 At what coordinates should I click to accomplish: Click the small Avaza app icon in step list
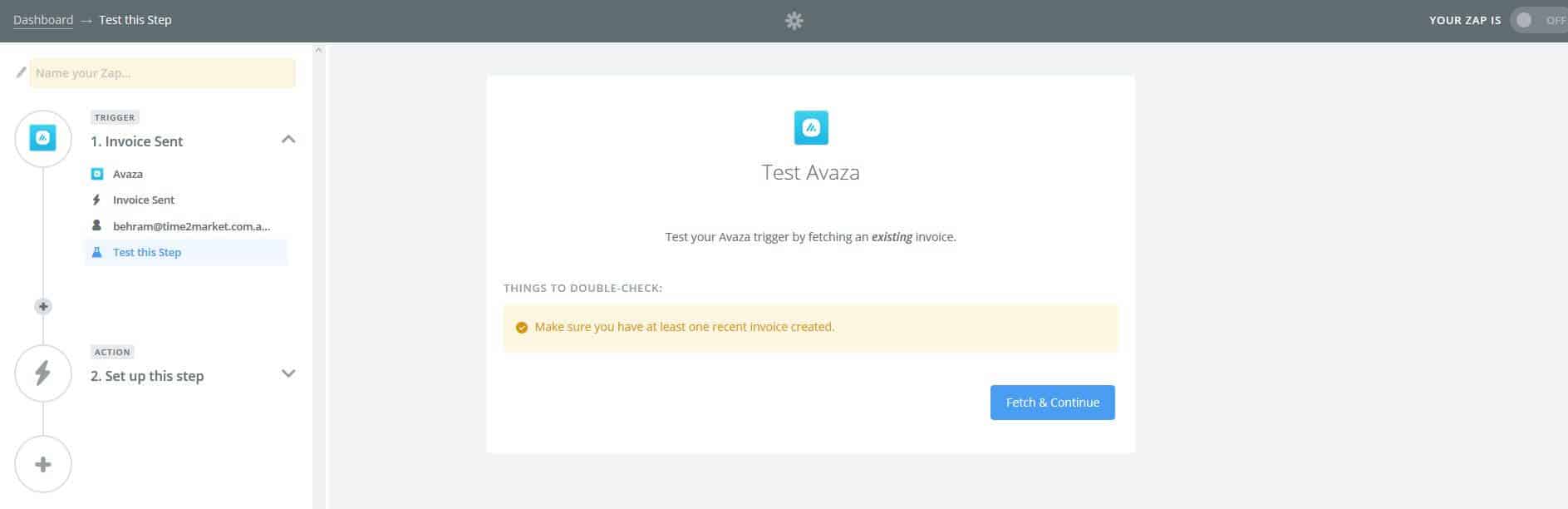pyautogui.click(x=96, y=174)
